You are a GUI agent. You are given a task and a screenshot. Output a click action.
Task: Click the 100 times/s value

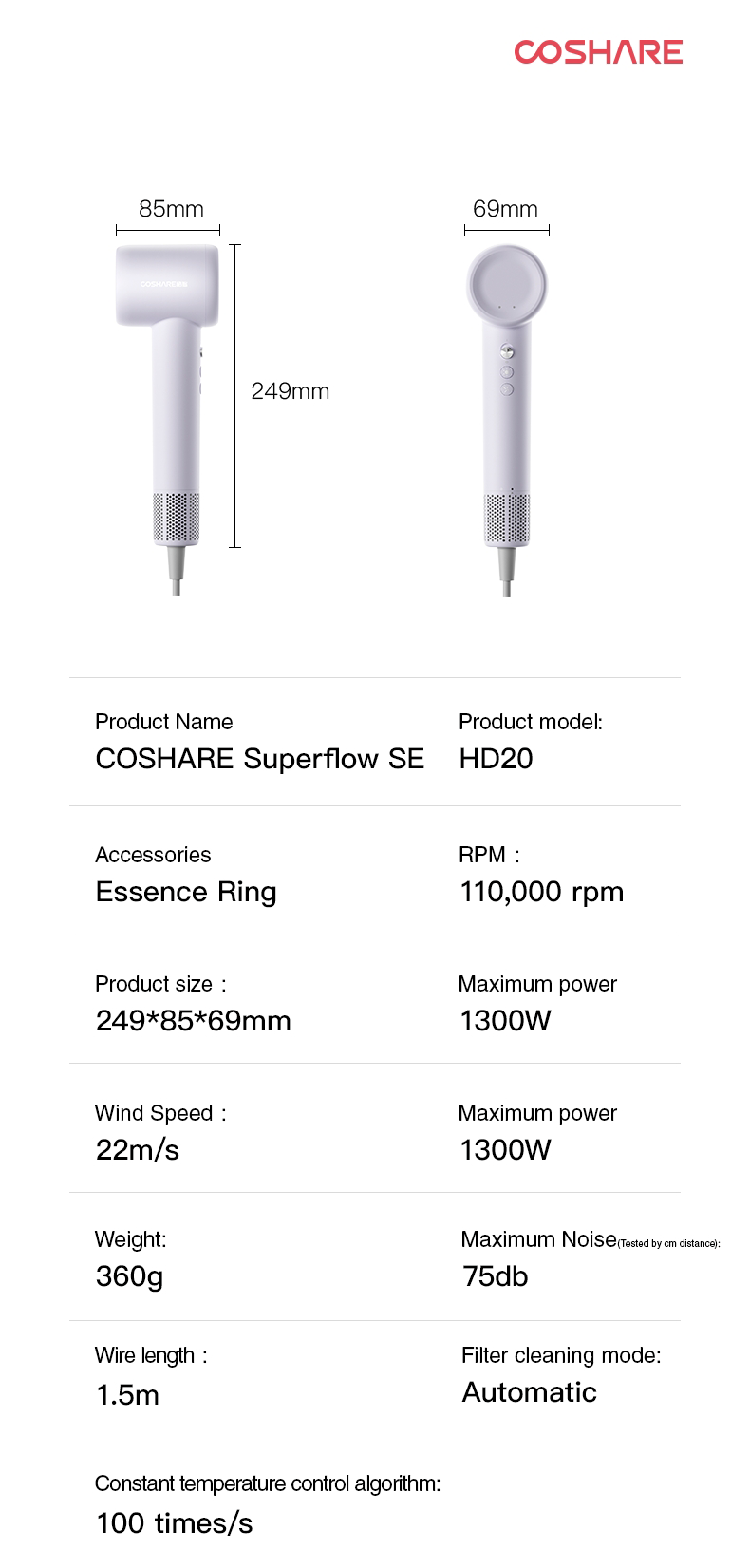tap(174, 1523)
